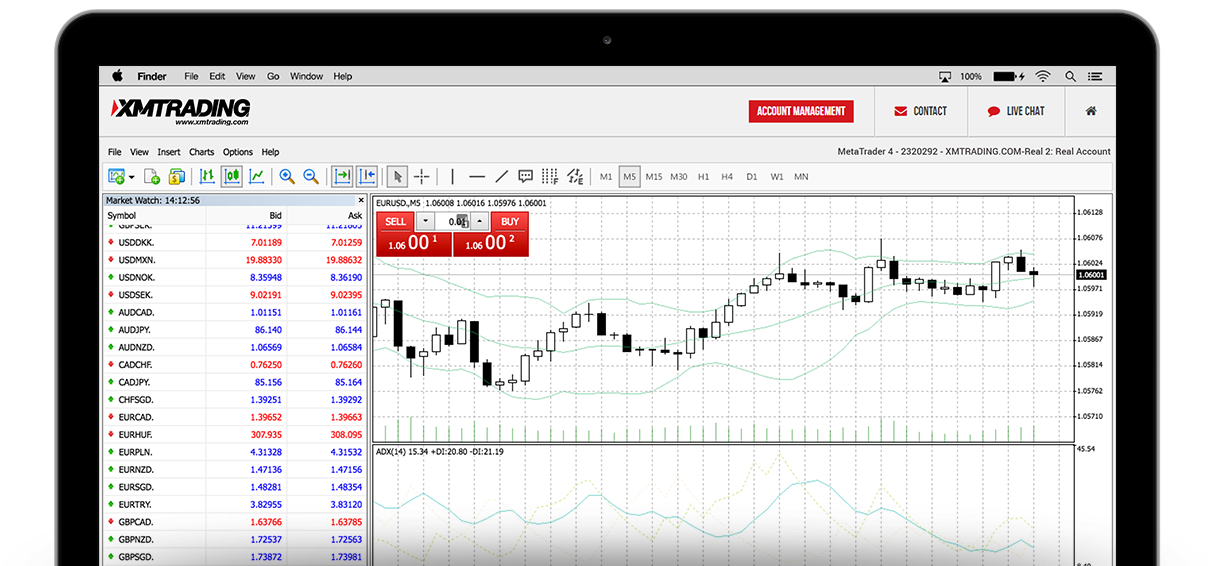The image size is (1213, 566).
Task: Select the GBPCAD. symbol row
Action: [235, 522]
